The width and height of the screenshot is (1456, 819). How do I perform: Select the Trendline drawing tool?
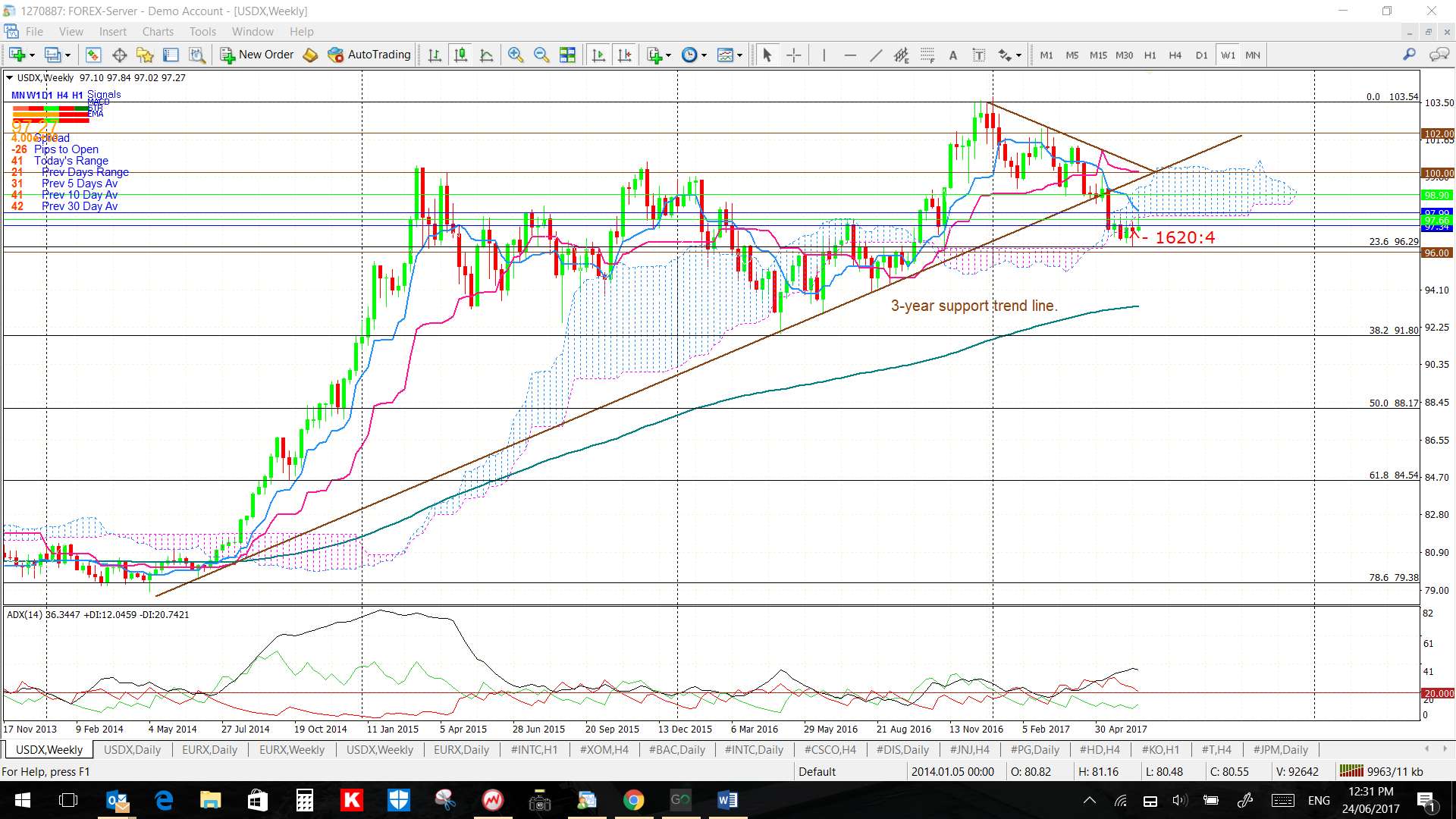coord(875,55)
